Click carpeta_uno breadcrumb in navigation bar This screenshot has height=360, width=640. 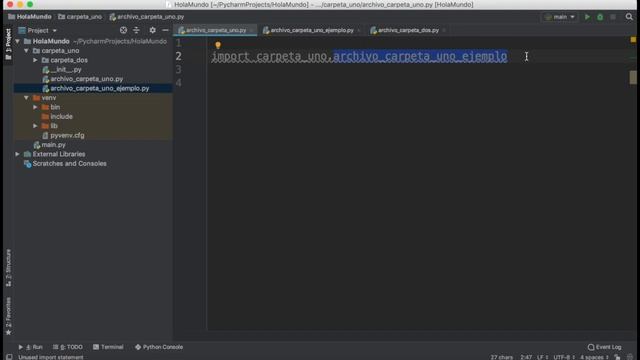[x=80, y=17]
